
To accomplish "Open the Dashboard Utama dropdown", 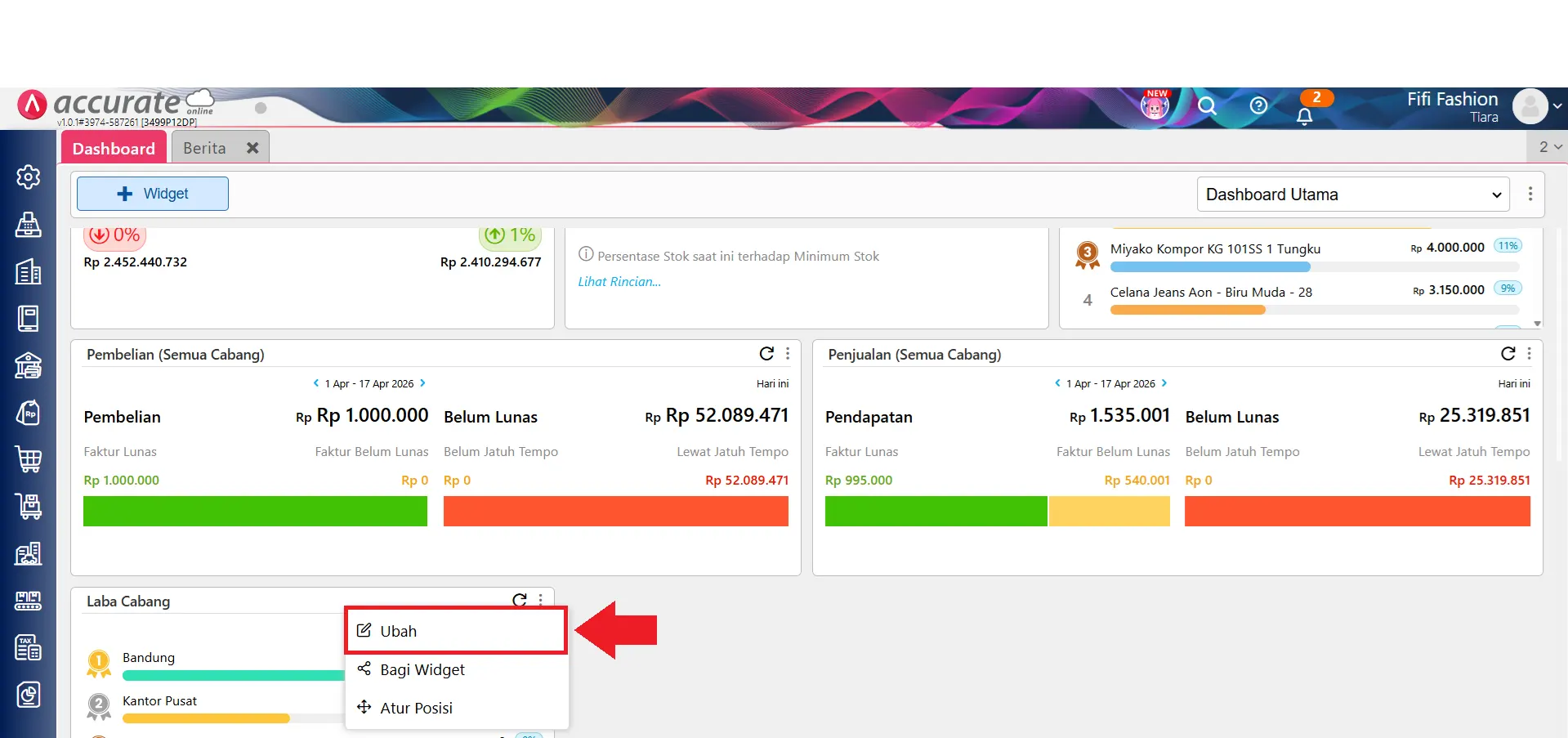I will (x=1353, y=195).
